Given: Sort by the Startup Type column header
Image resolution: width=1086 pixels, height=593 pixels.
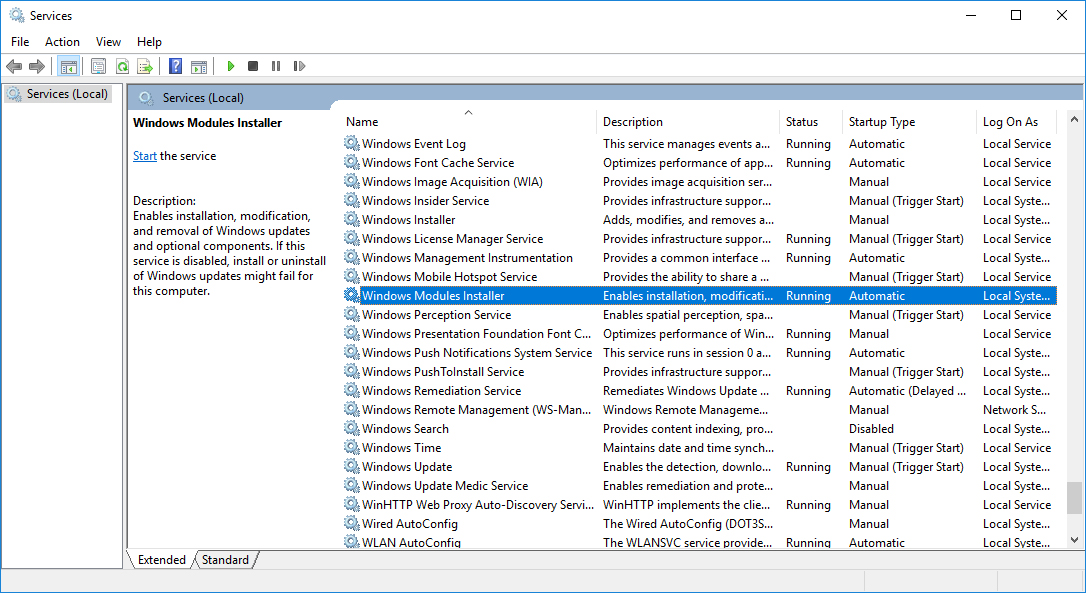Looking at the screenshot, I should click(x=909, y=121).
